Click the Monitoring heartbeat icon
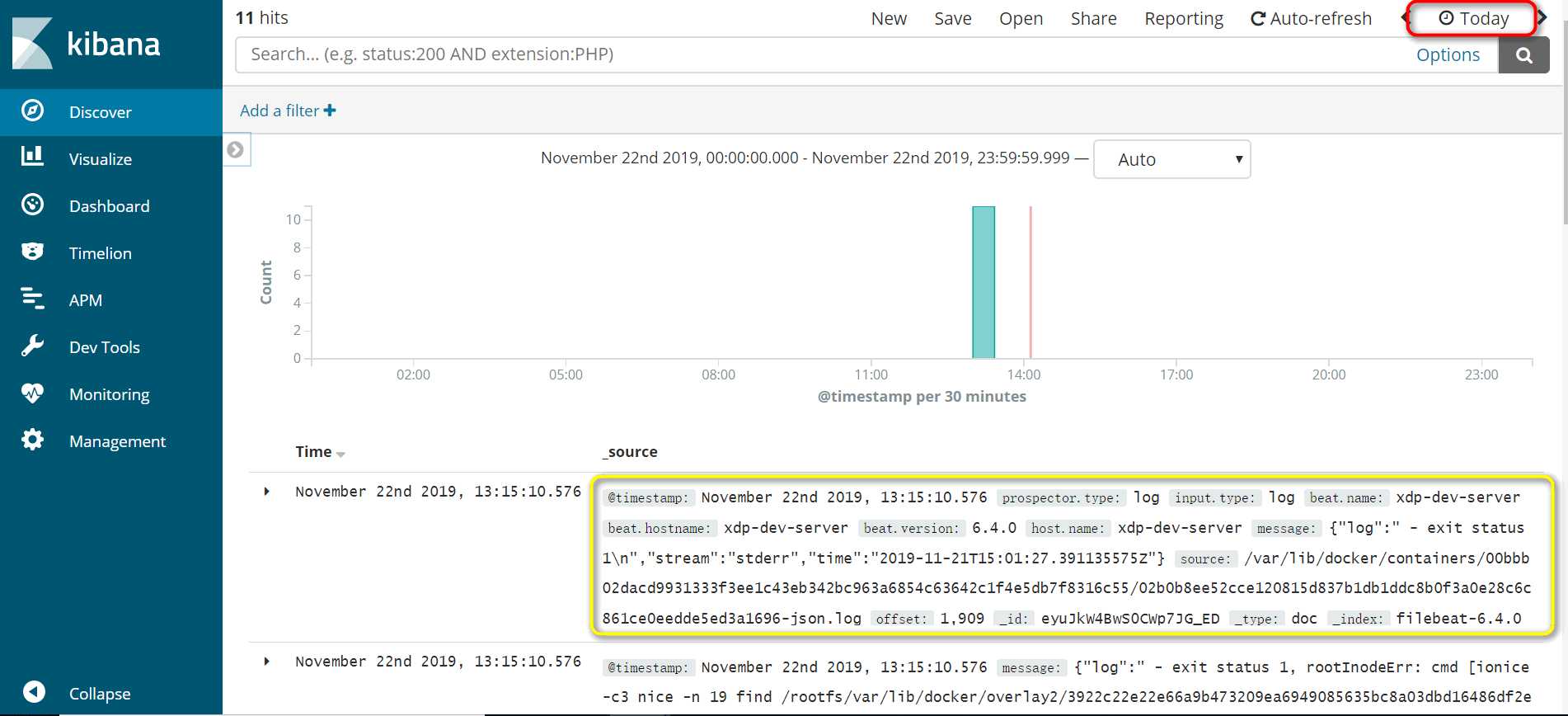The image size is (1568, 716). tap(32, 393)
